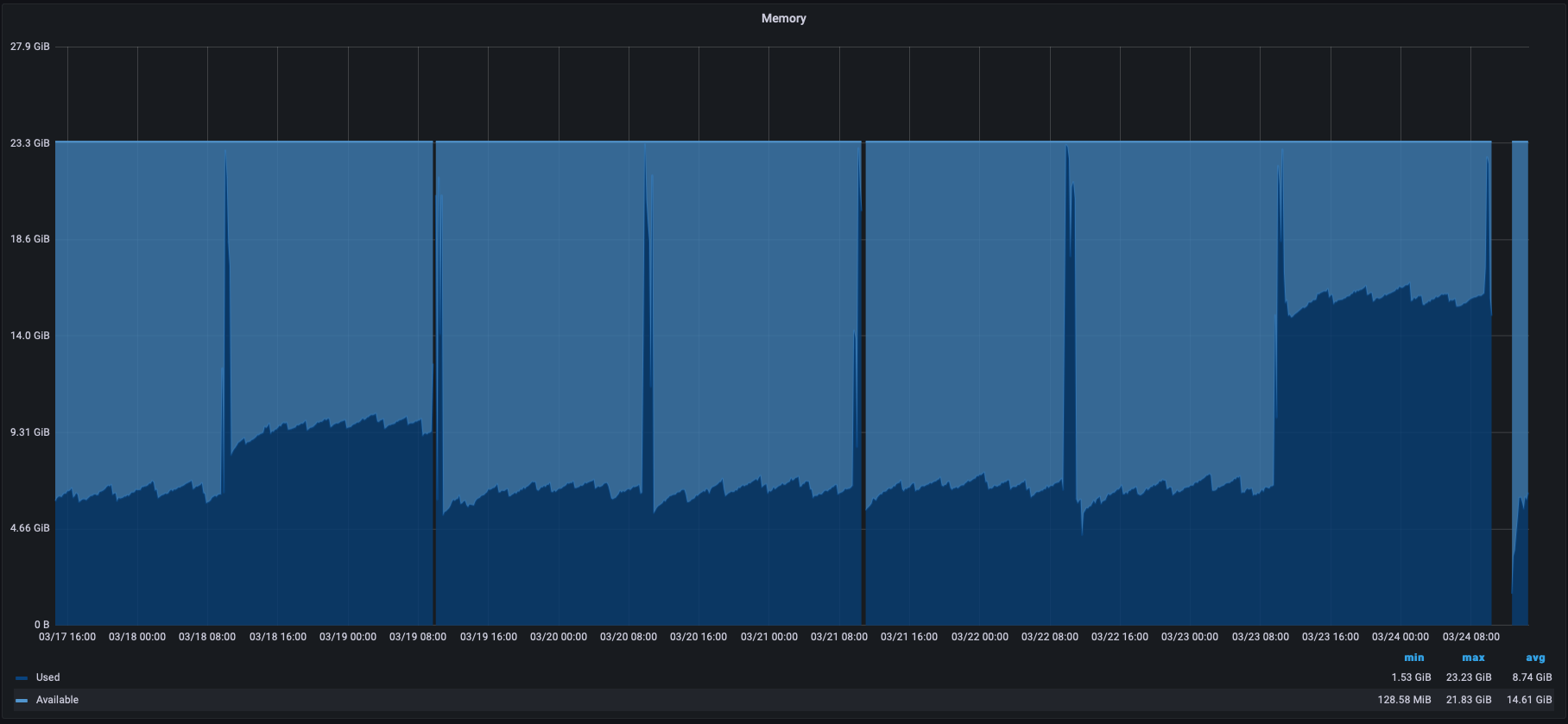Click the 03/23 16:00 time axis label
1568x724 pixels.
pos(1331,637)
